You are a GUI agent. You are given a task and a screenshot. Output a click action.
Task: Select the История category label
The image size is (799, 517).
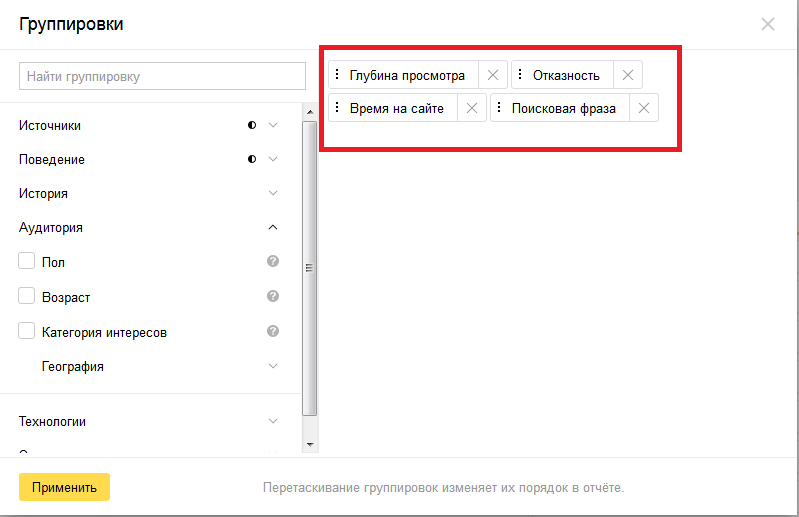tap(43, 194)
